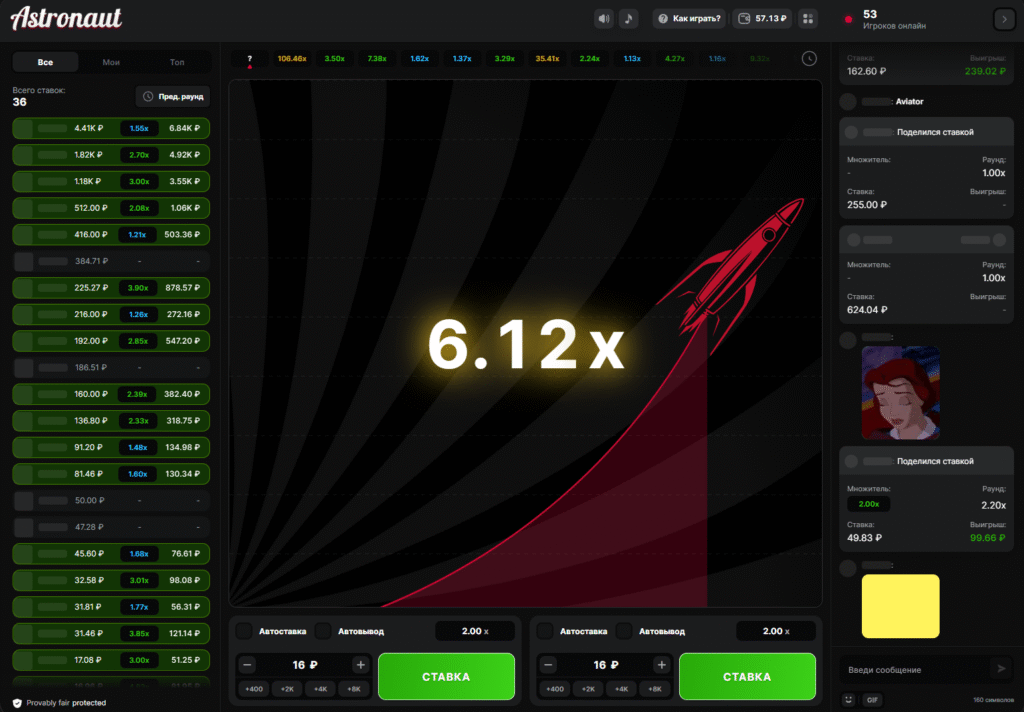This screenshot has width=1024, height=712.
Task: Increase bet with plus button in second panel
Action: 661,665
